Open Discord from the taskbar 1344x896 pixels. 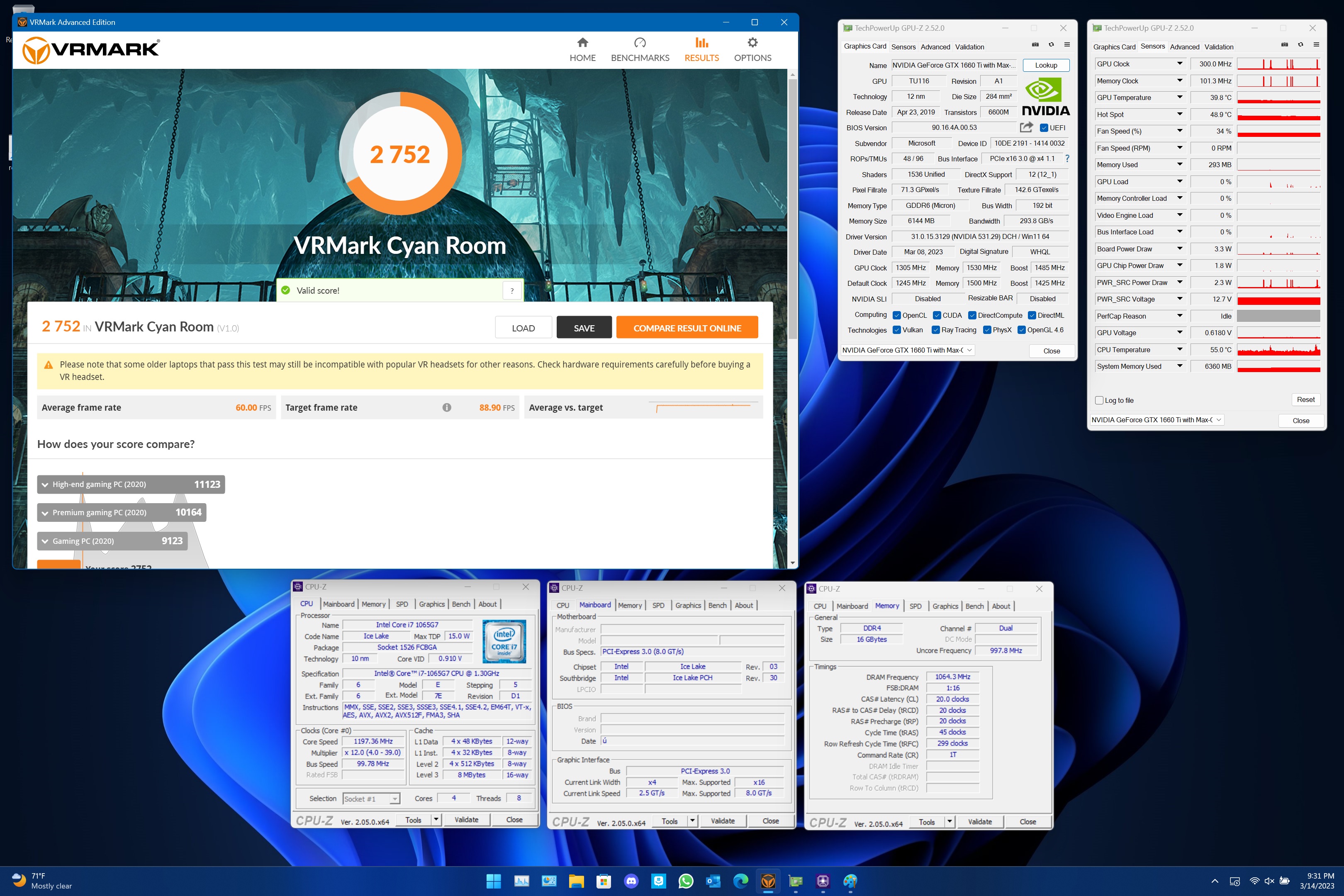point(631,881)
